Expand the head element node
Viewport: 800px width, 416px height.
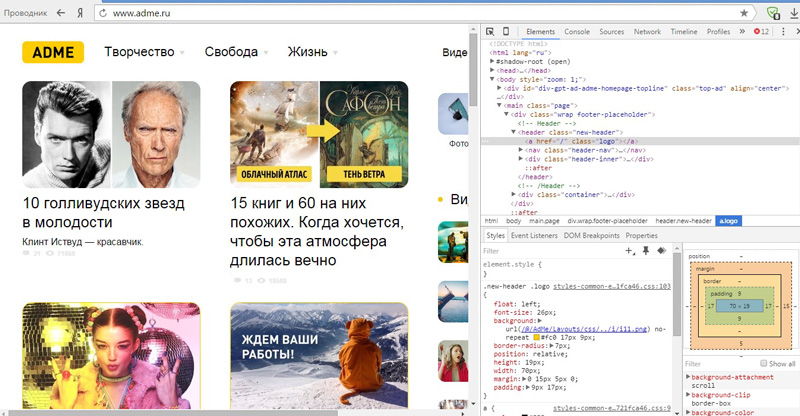(494, 70)
